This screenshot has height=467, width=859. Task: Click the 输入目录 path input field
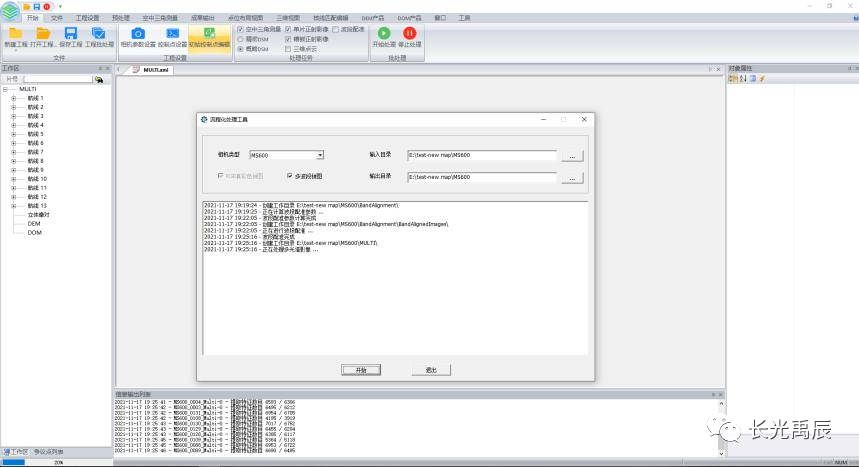(481, 155)
